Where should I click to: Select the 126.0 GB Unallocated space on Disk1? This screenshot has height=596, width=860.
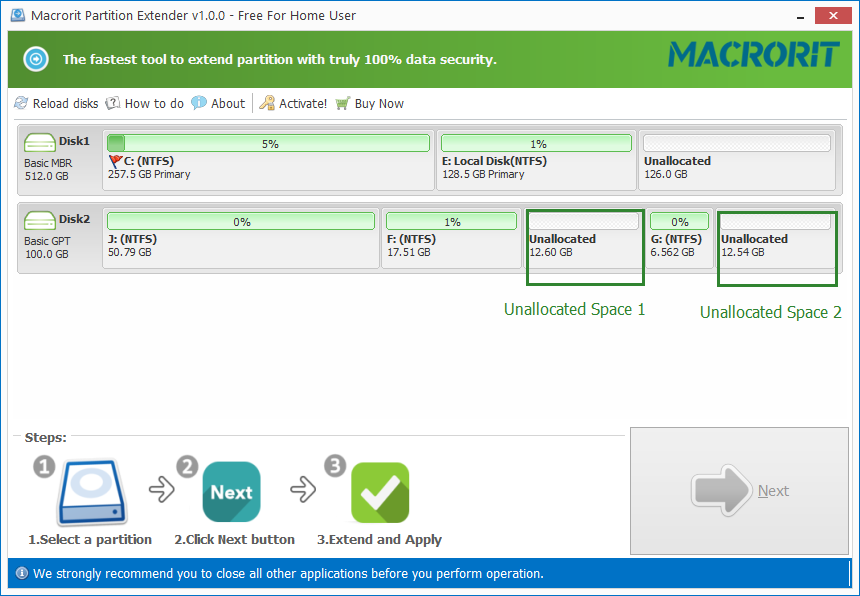pos(737,161)
